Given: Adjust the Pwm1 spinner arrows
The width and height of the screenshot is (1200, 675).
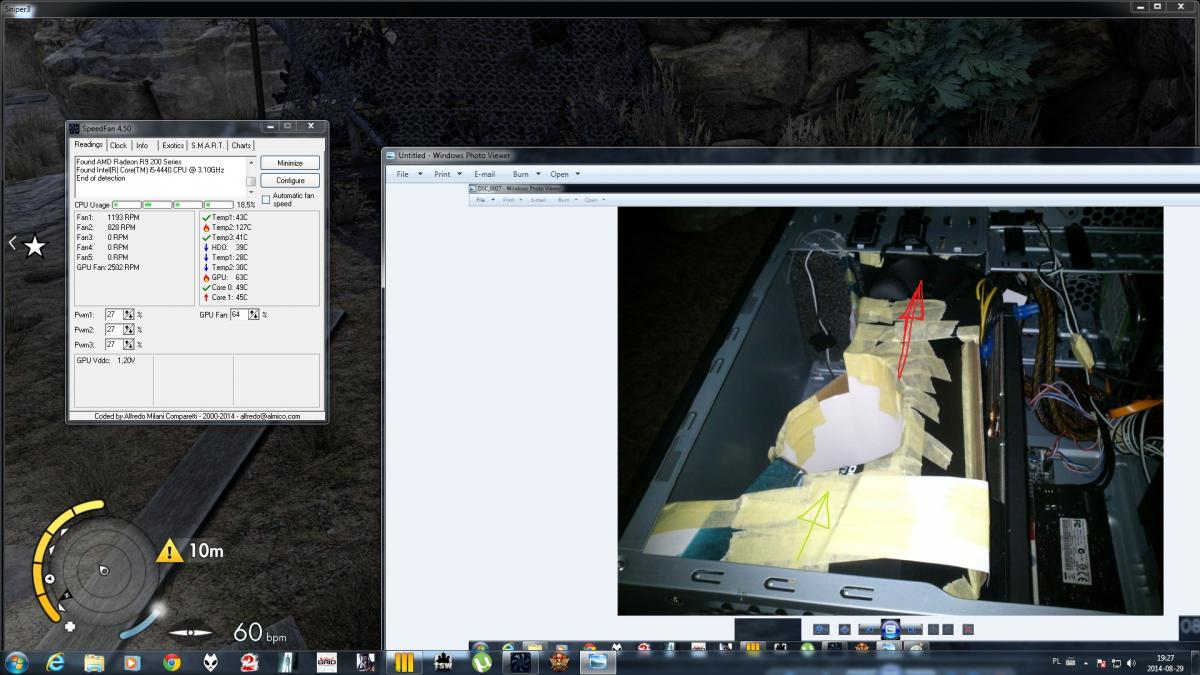Looking at the screenshot, I should pos(129,314).
